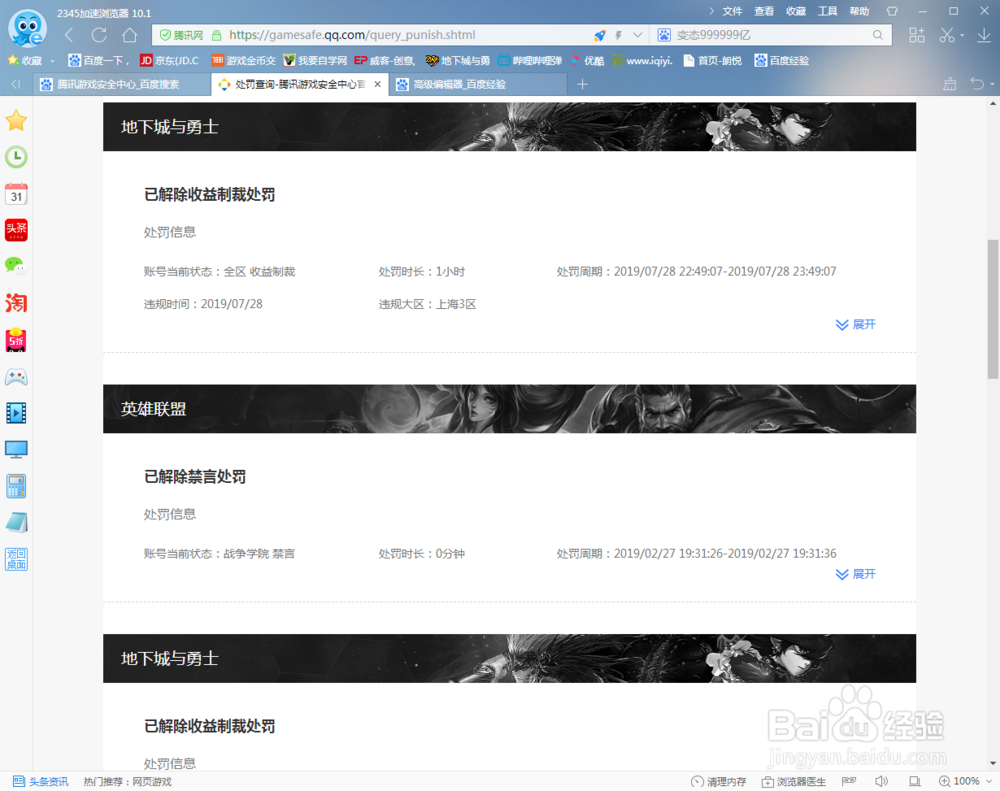Viewport: 1000px width, 791px height.
Task: Click 网页游戏 recommended link
Action: [x=152, y=781]
